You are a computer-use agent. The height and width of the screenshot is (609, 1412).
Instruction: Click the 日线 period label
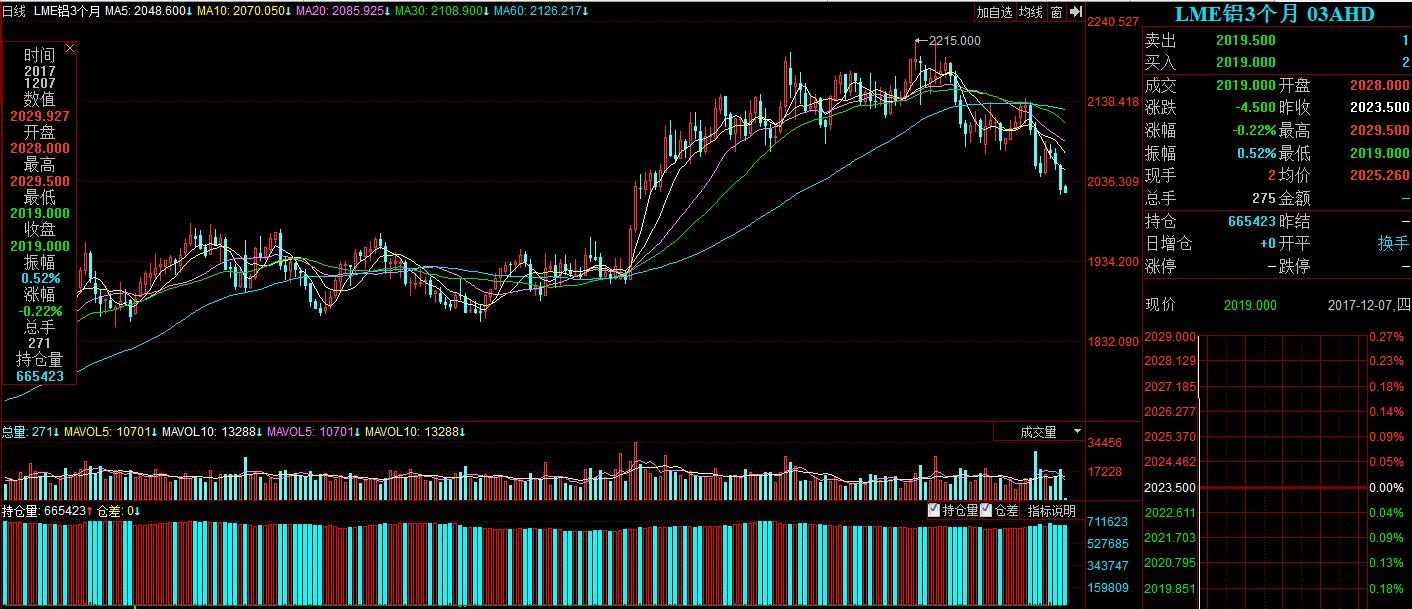pyautogui.click(x=13, y=12)
